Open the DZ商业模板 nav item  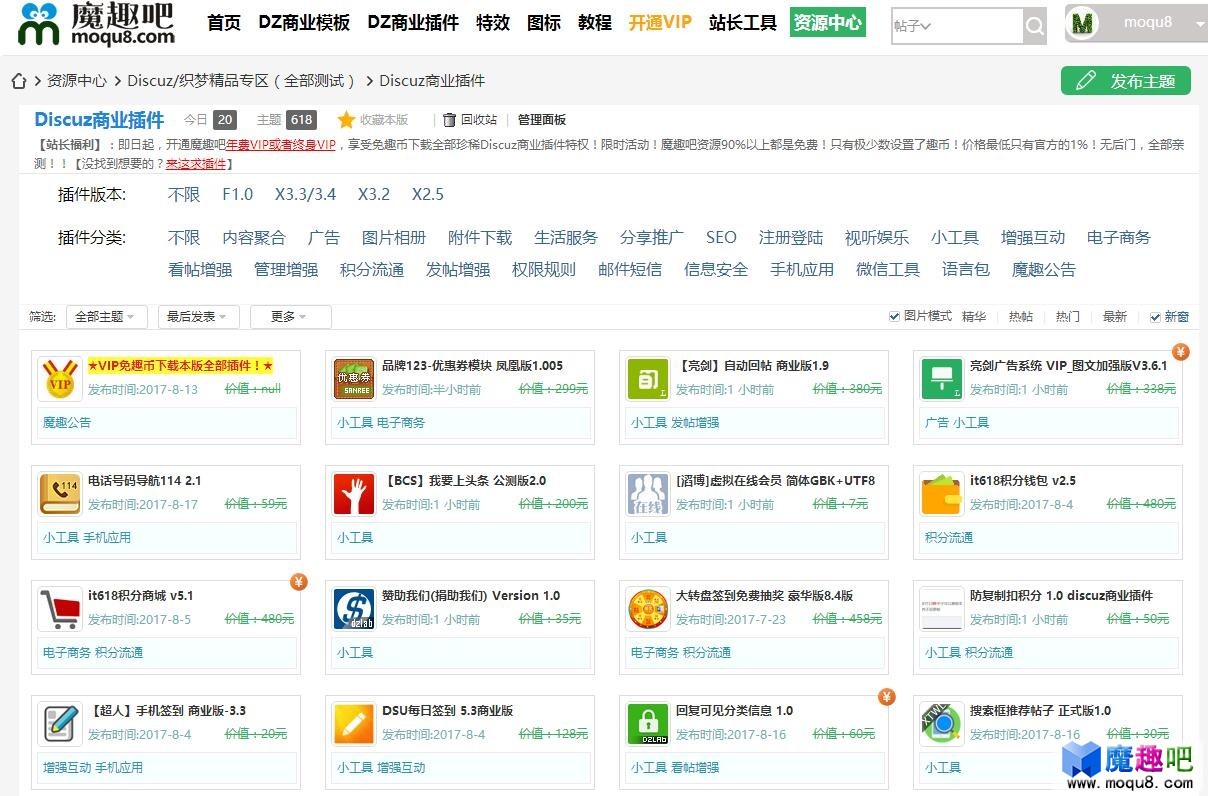(x=304, y=22)
